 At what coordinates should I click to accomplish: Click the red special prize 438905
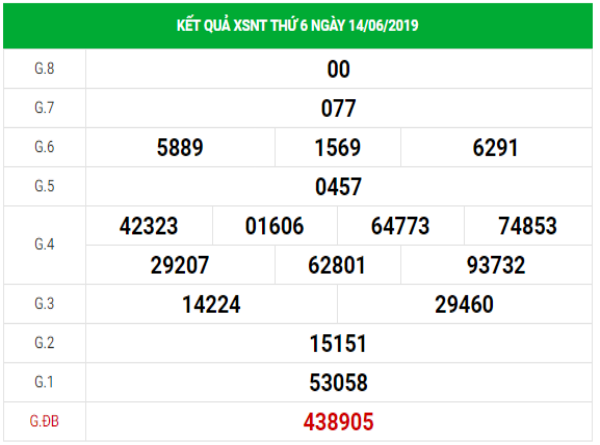point(338,422)
